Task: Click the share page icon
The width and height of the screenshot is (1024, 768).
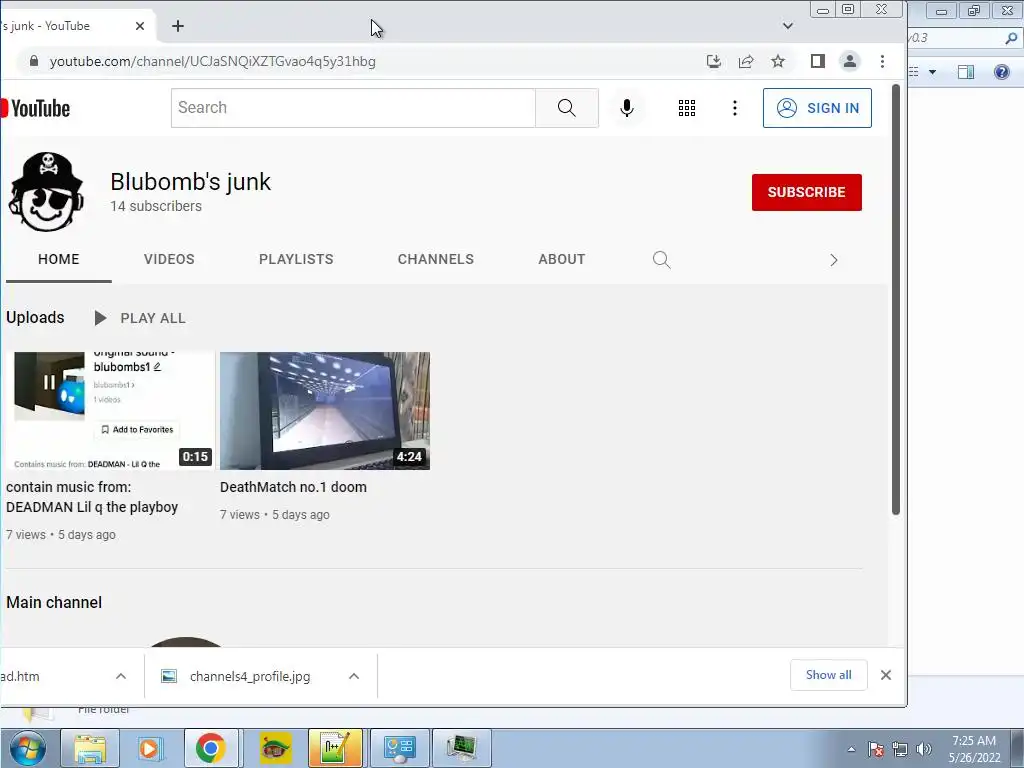Action: [746, 61]
